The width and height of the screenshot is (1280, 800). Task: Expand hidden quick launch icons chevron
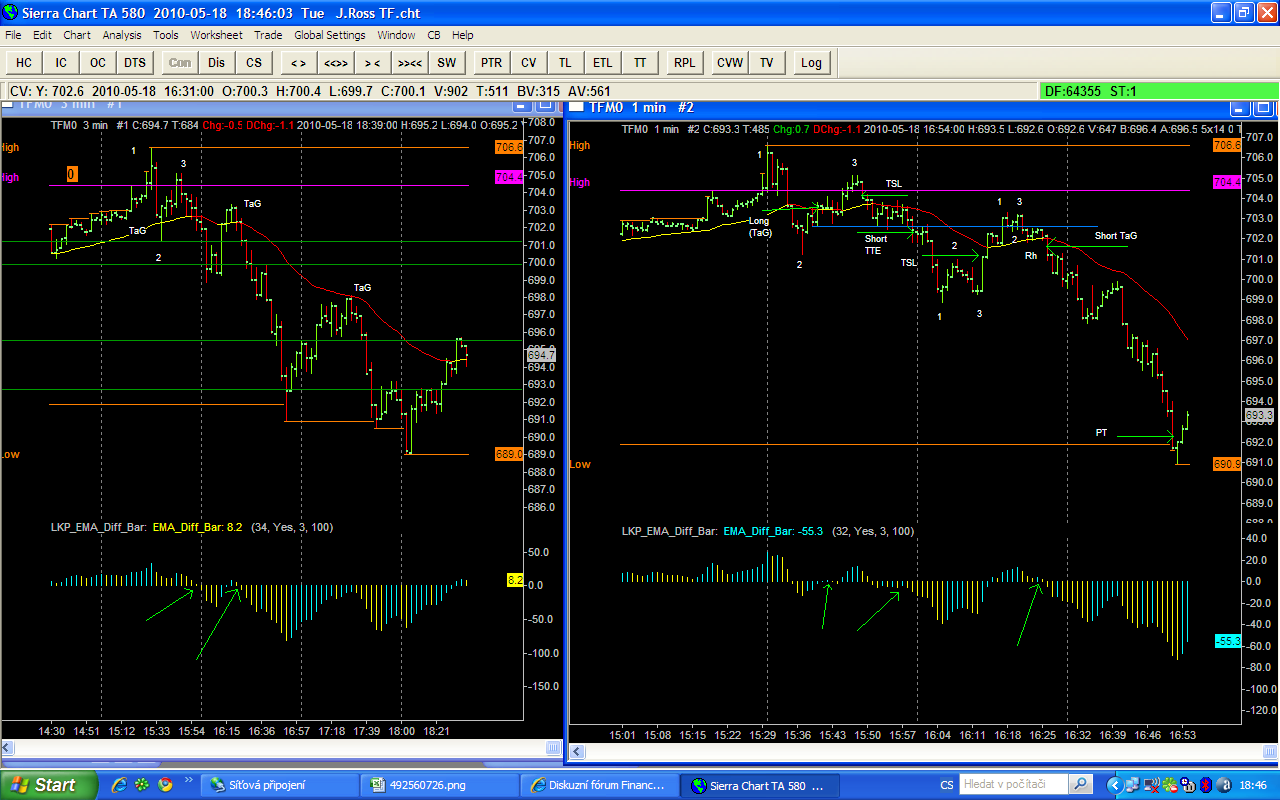(188, 780)
